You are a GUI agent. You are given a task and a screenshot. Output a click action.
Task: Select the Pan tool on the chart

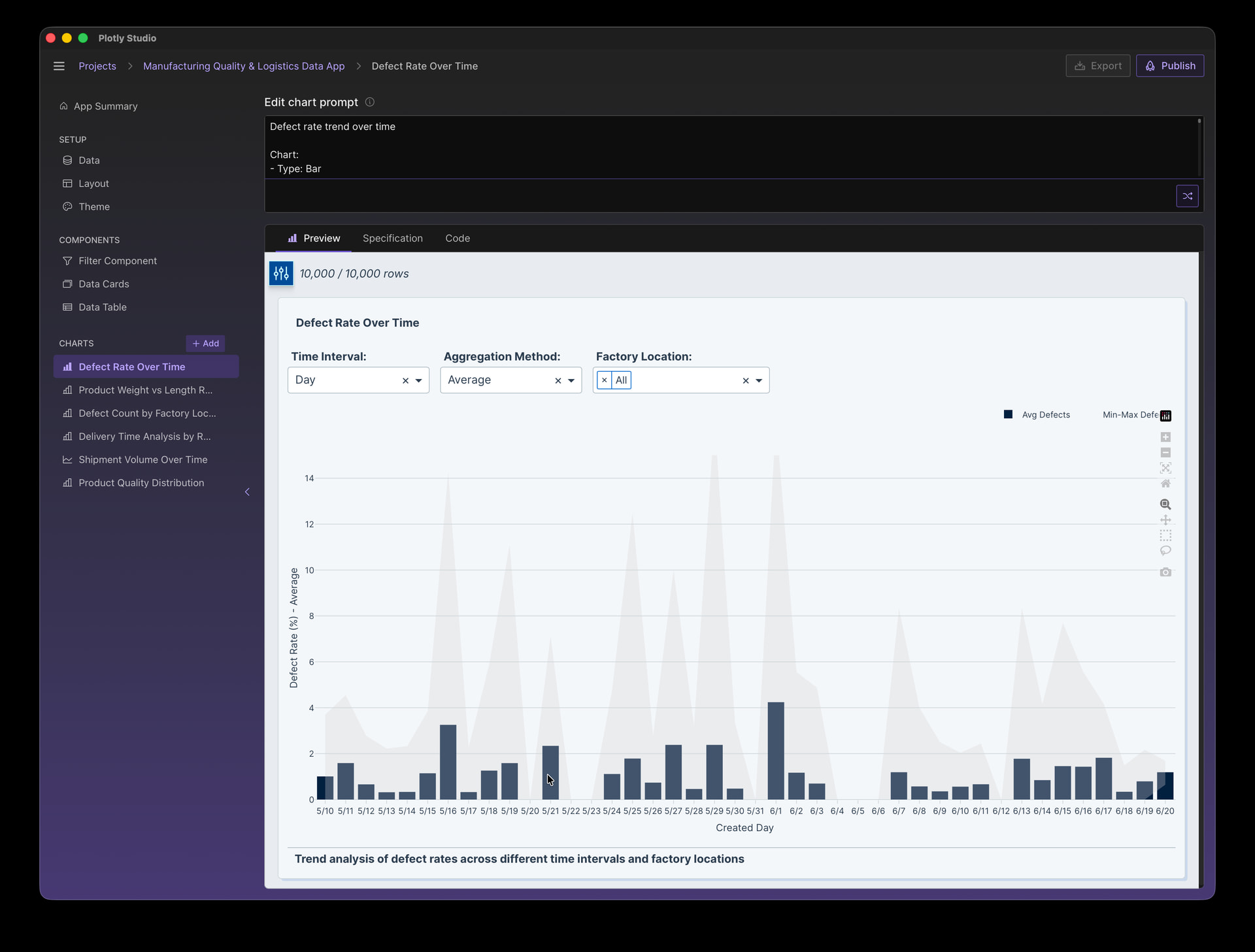1165,520
